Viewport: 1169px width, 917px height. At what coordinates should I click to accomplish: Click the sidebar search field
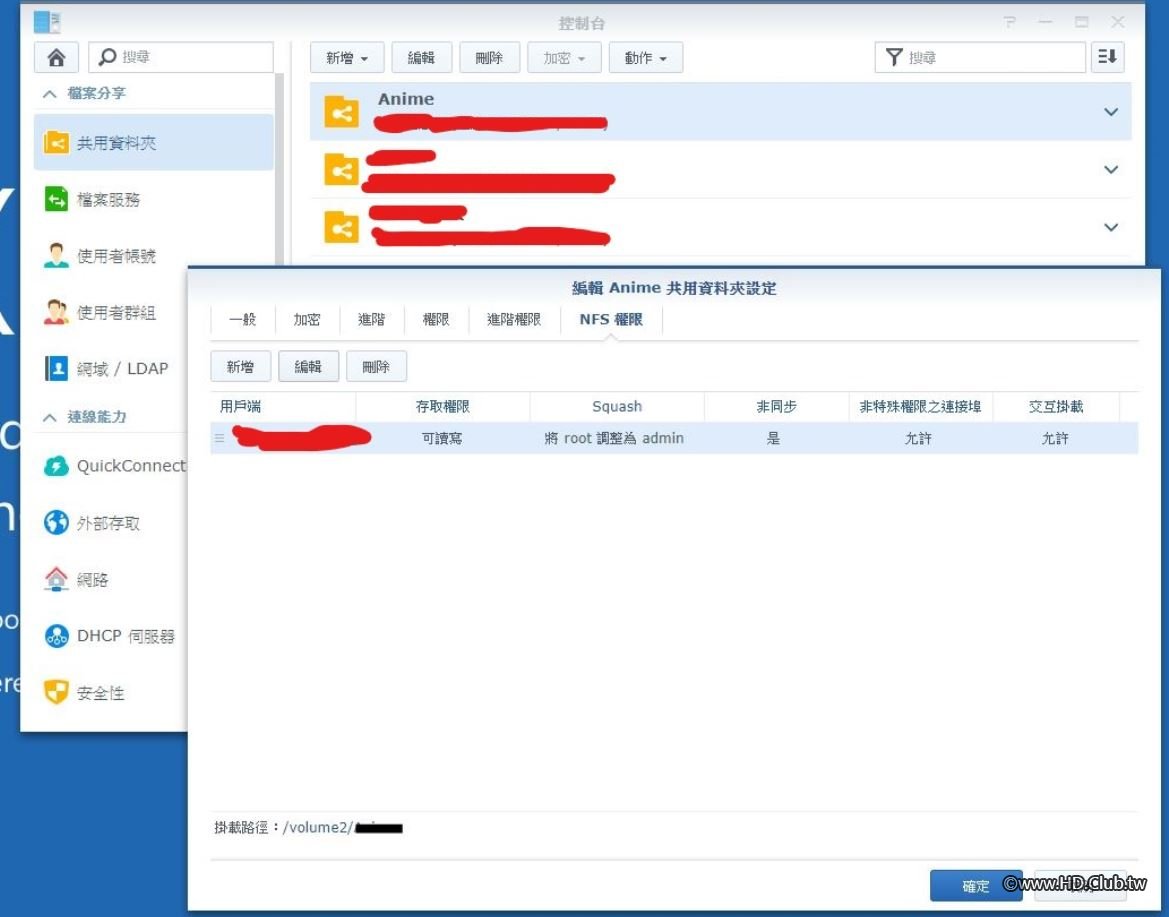click(181, 57)
